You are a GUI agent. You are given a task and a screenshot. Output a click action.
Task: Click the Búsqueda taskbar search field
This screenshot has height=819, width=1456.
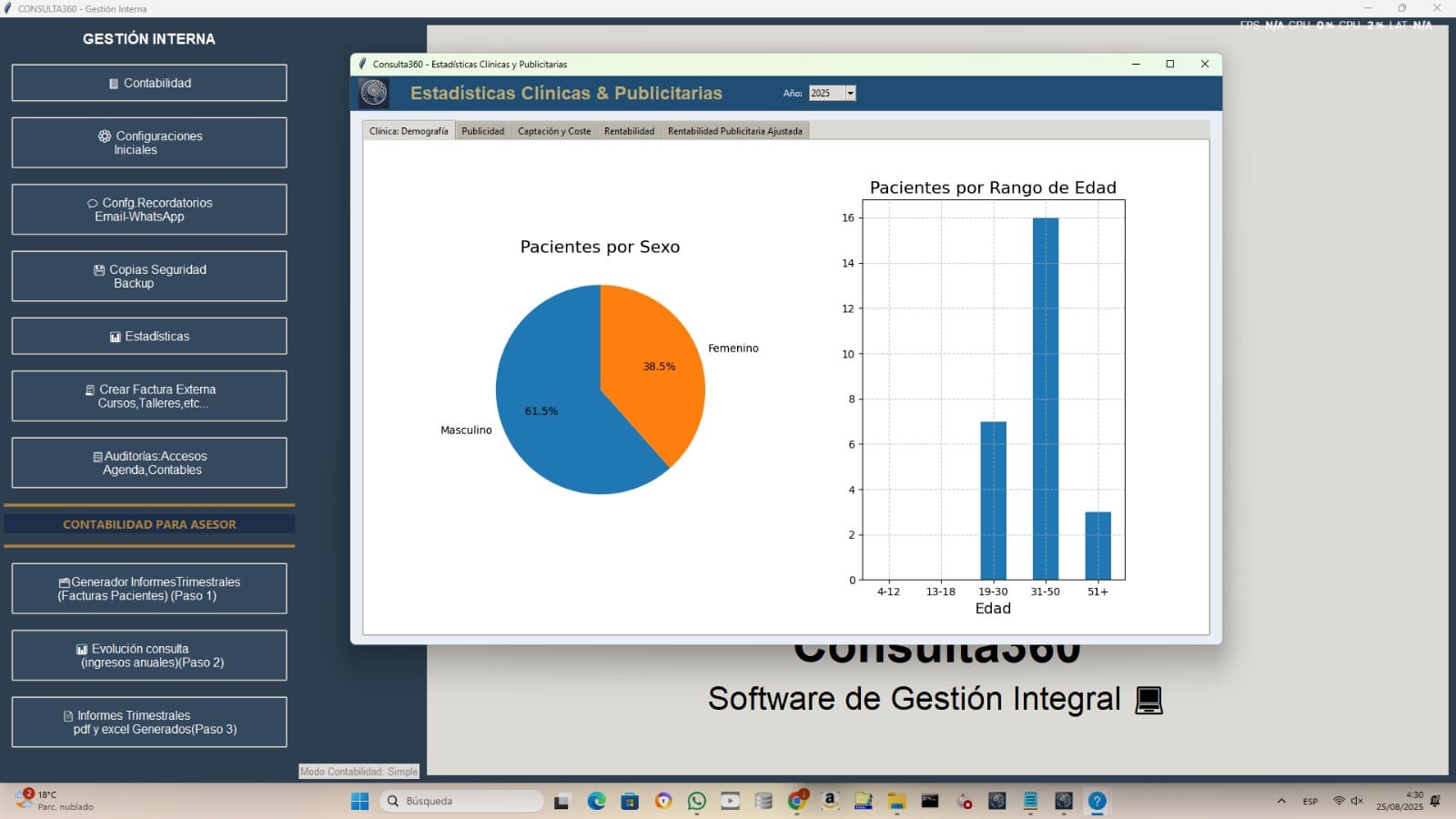coord(462,801)
